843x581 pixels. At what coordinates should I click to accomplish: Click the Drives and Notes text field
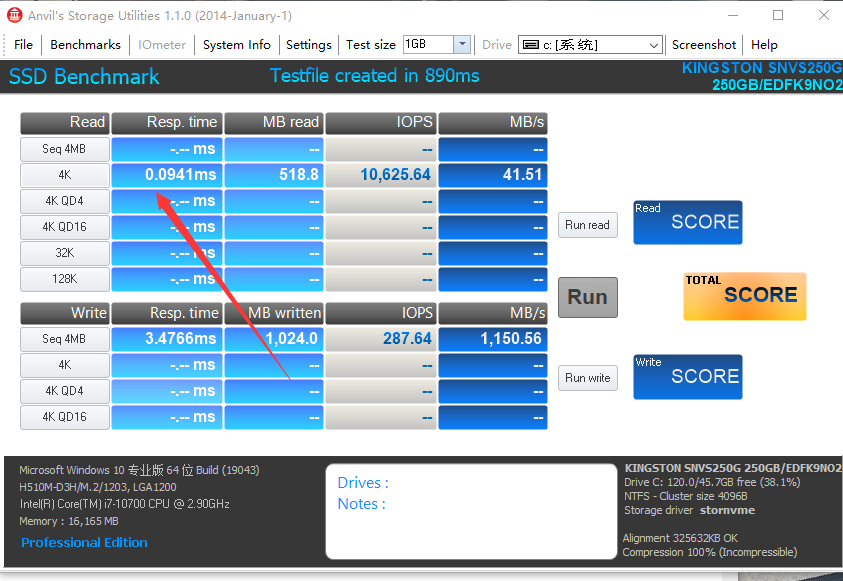click(470, 511)
